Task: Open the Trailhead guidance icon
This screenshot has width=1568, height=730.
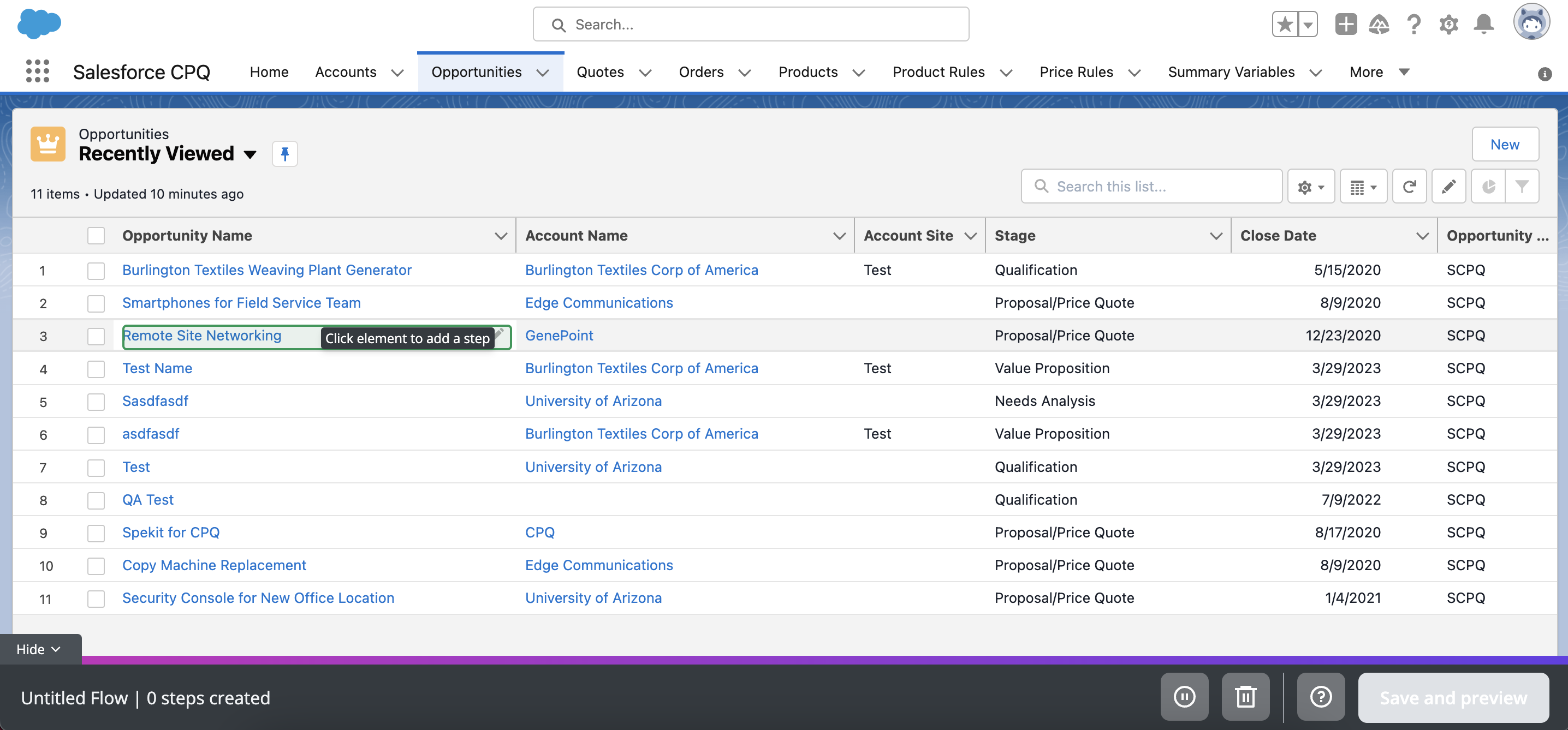Action: click(x=1379, y=25)
